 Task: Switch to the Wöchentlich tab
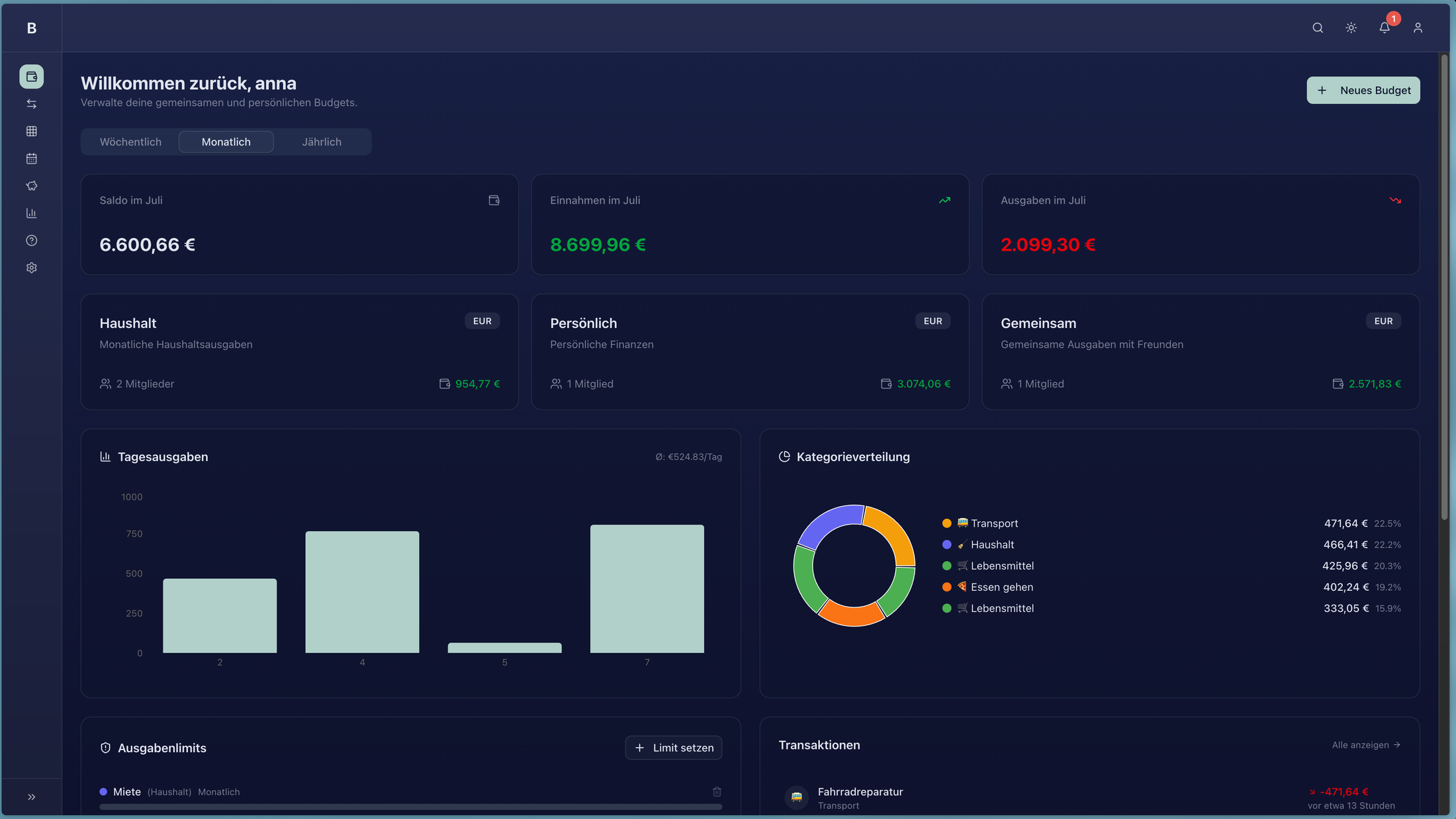(x=130, y=142)
